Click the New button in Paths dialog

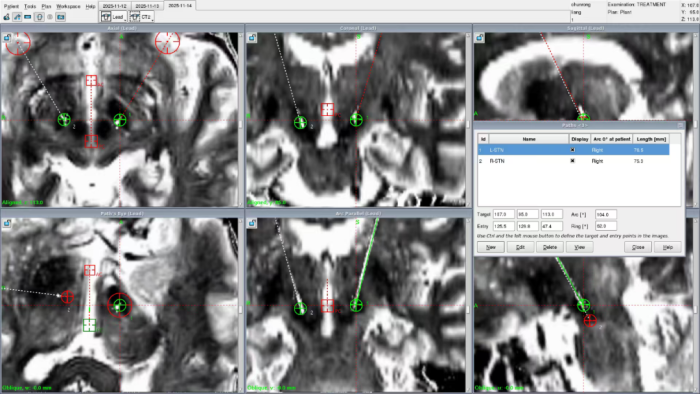coord(491,247)
